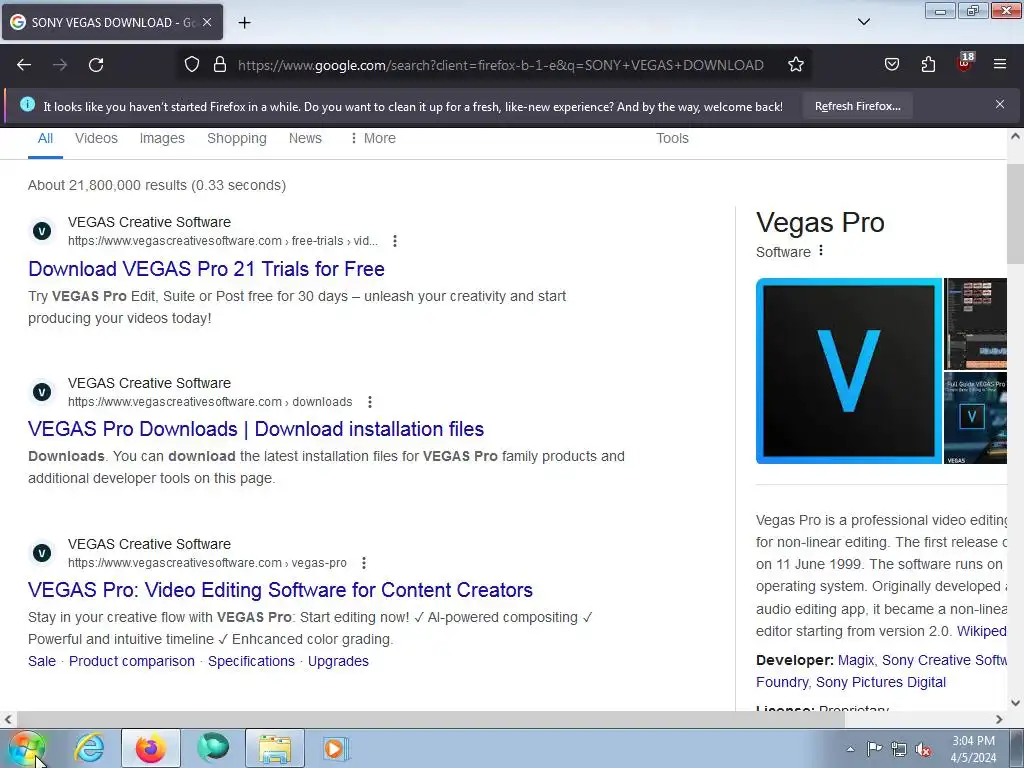Viewport: 1024px width, 768px height.
Task: Open the search Tools option
Action: [x=672, y=138]
